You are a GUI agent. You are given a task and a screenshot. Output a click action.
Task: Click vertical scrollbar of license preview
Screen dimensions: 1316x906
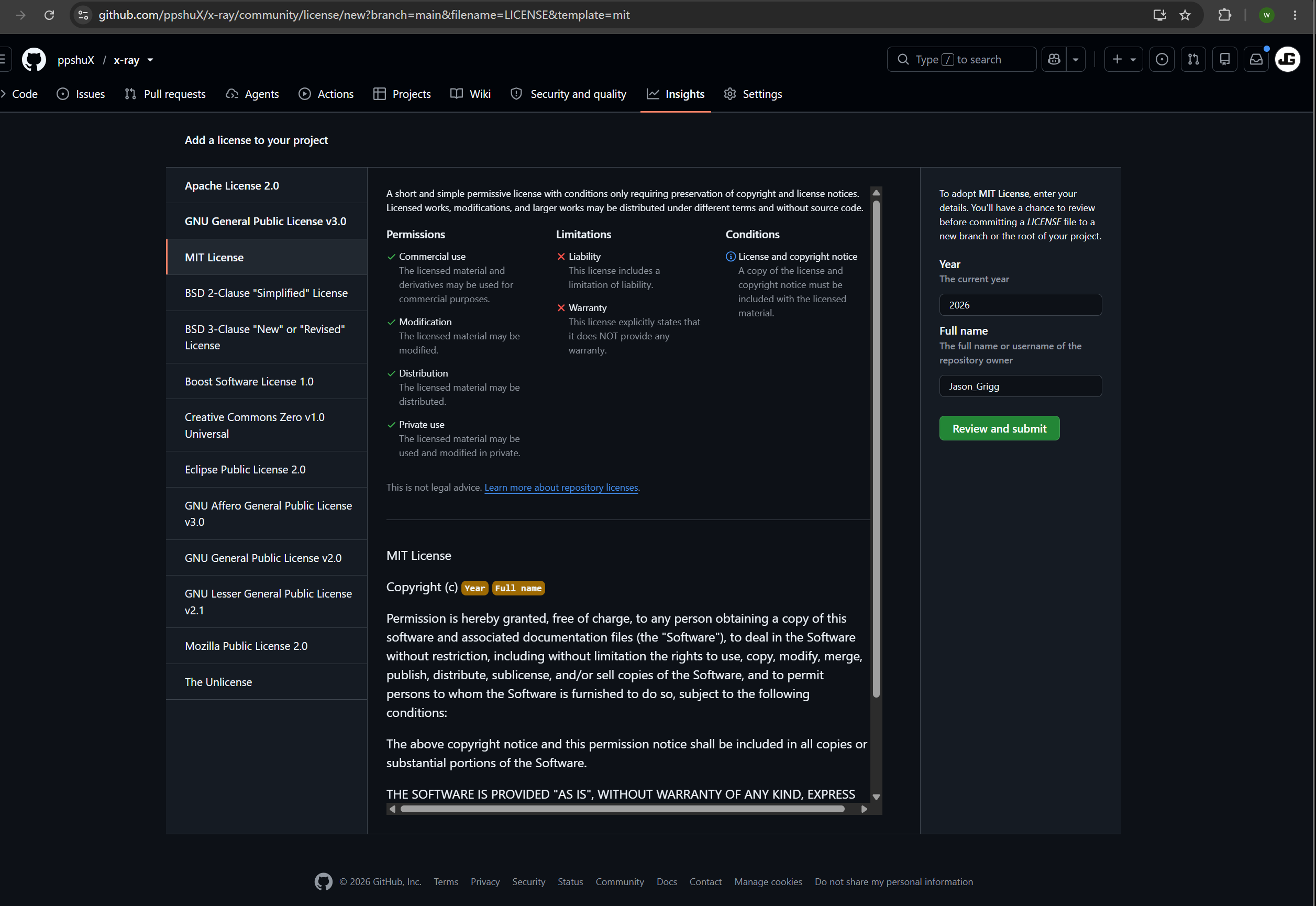pyautogui.click(x=876, y=448)
